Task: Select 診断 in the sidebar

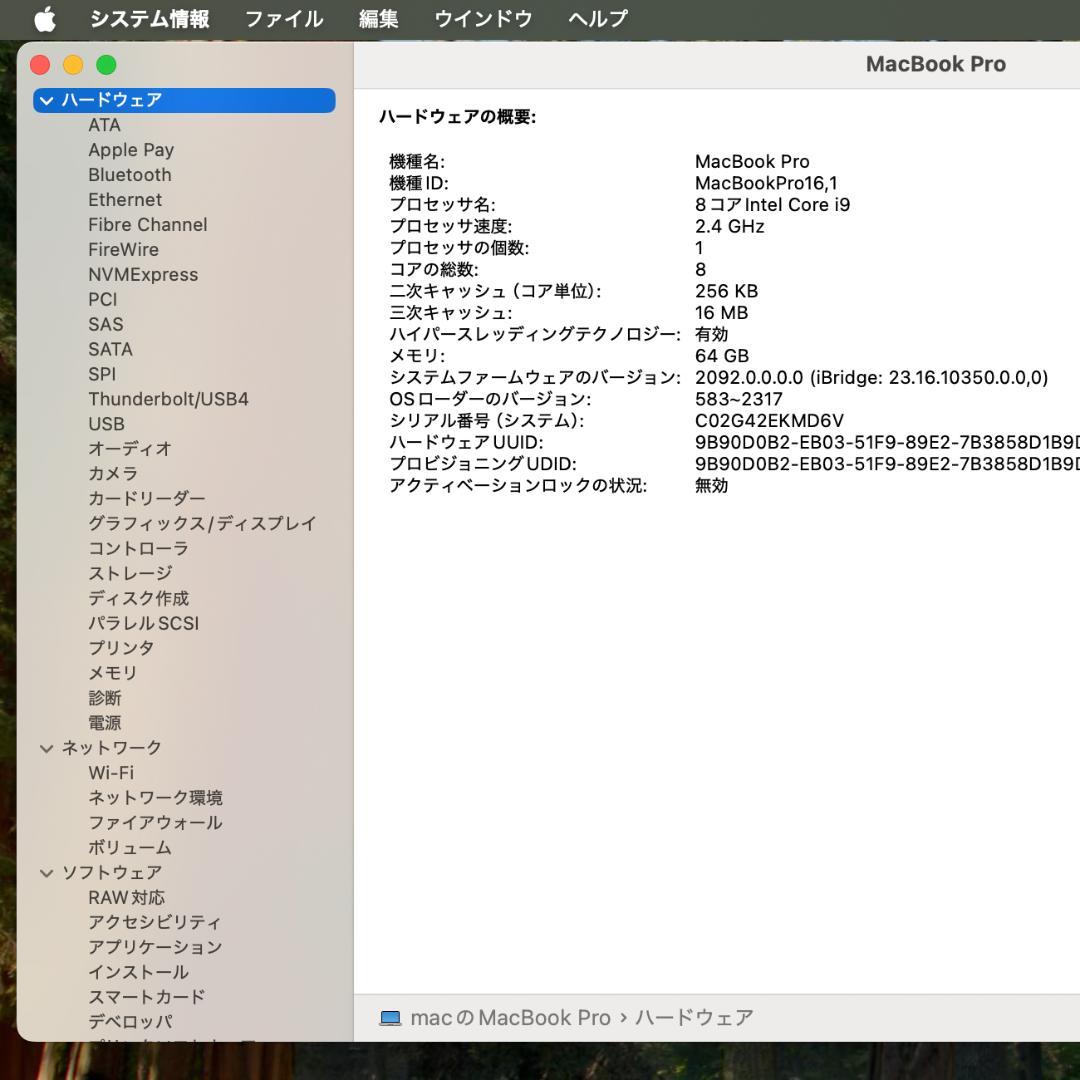Action: tap(105, 697)
